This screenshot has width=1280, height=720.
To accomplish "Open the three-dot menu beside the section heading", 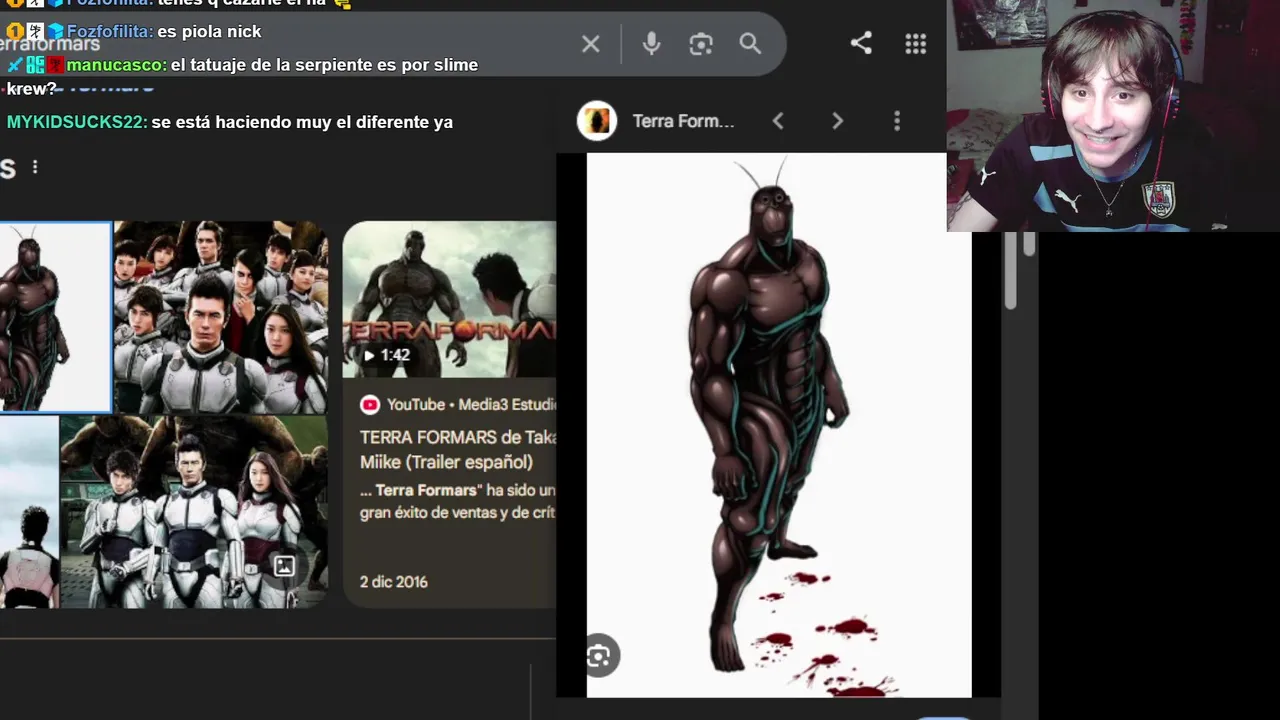I will [x=35, y=167].
